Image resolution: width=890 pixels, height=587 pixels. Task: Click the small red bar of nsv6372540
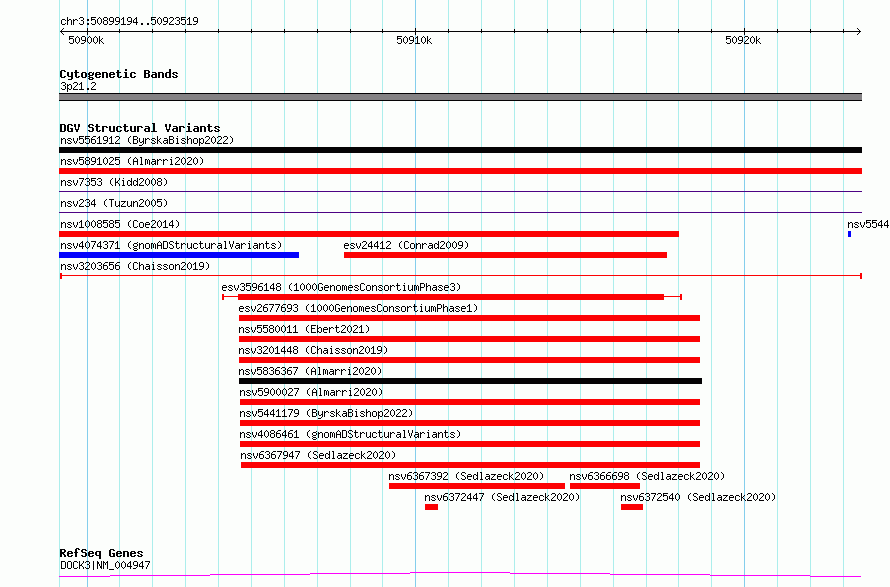(x=632, y=507)
